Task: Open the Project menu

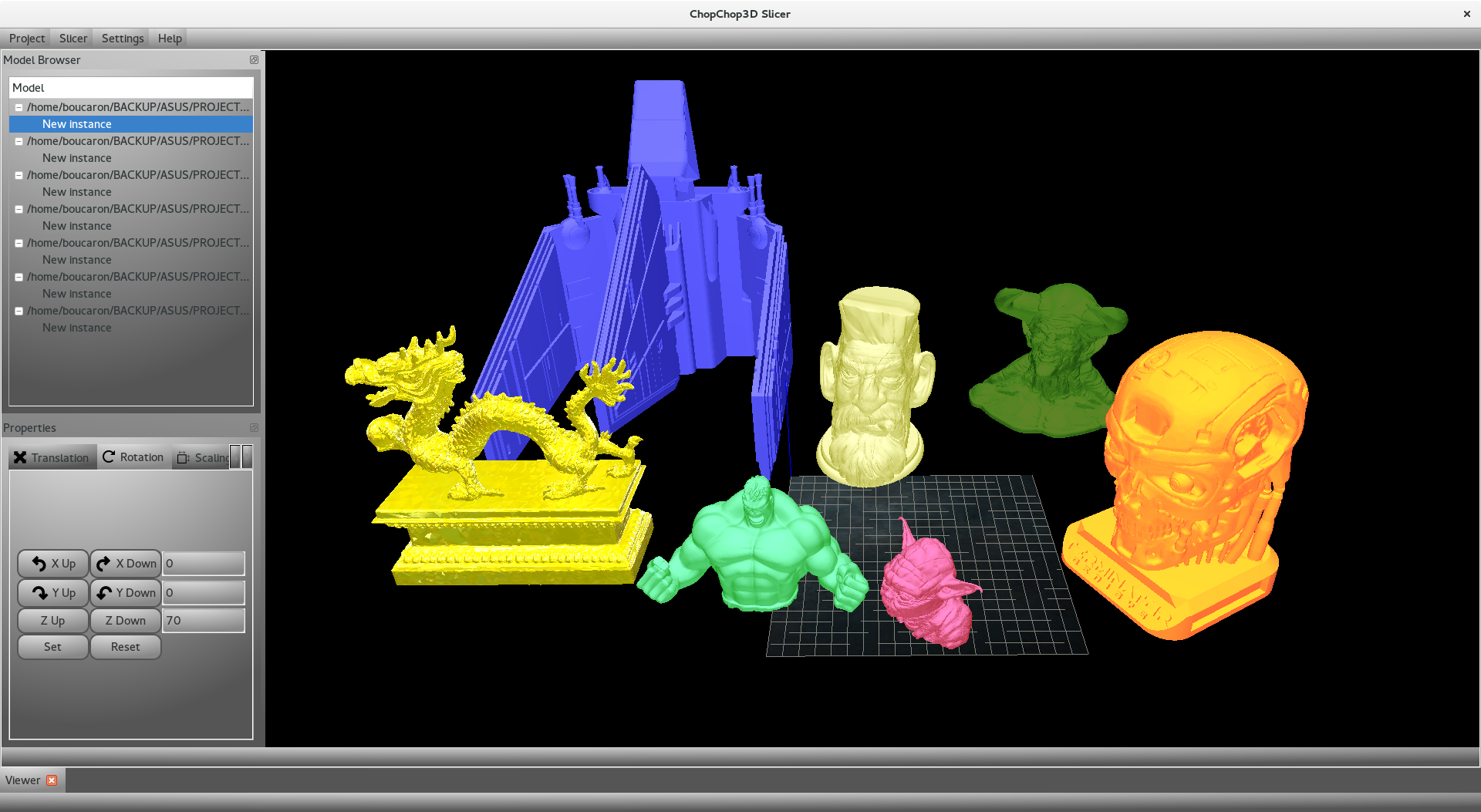Action: 27,39
